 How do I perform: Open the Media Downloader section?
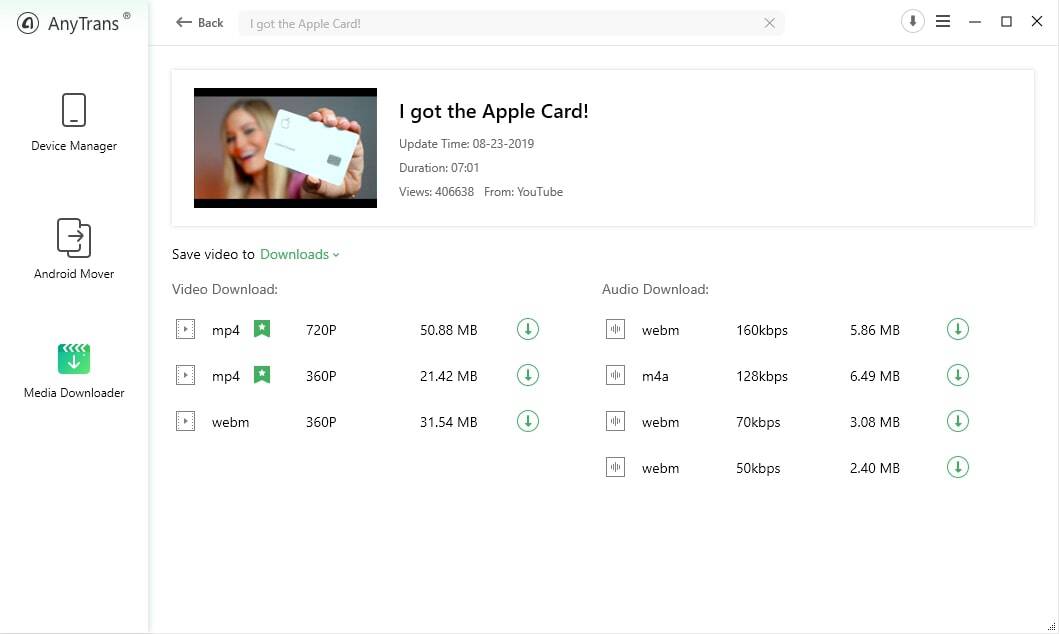74,371
